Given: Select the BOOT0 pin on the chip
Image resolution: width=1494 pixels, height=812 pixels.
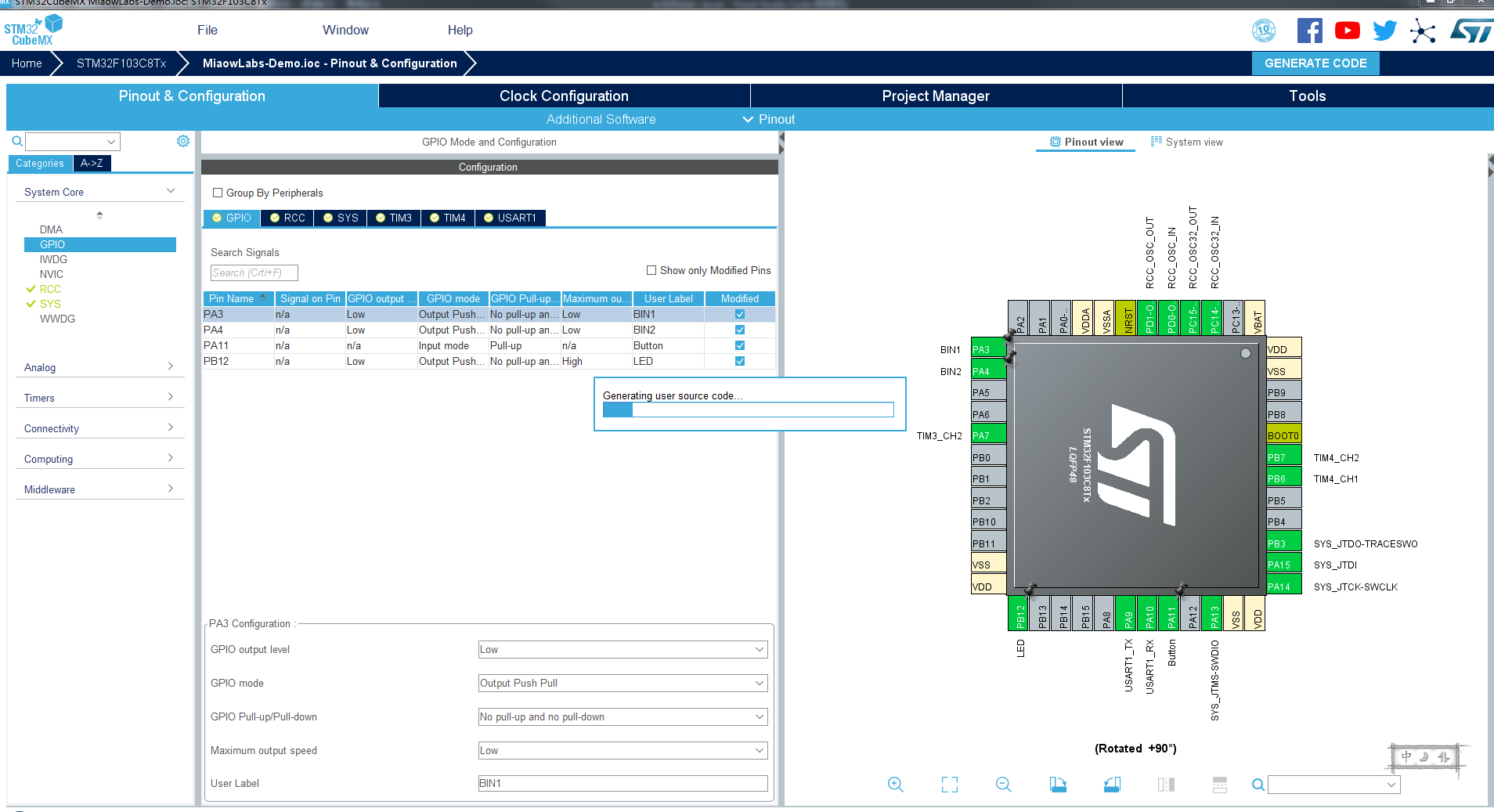Looking at the screenshot, I should click(x=1283, y=435).
